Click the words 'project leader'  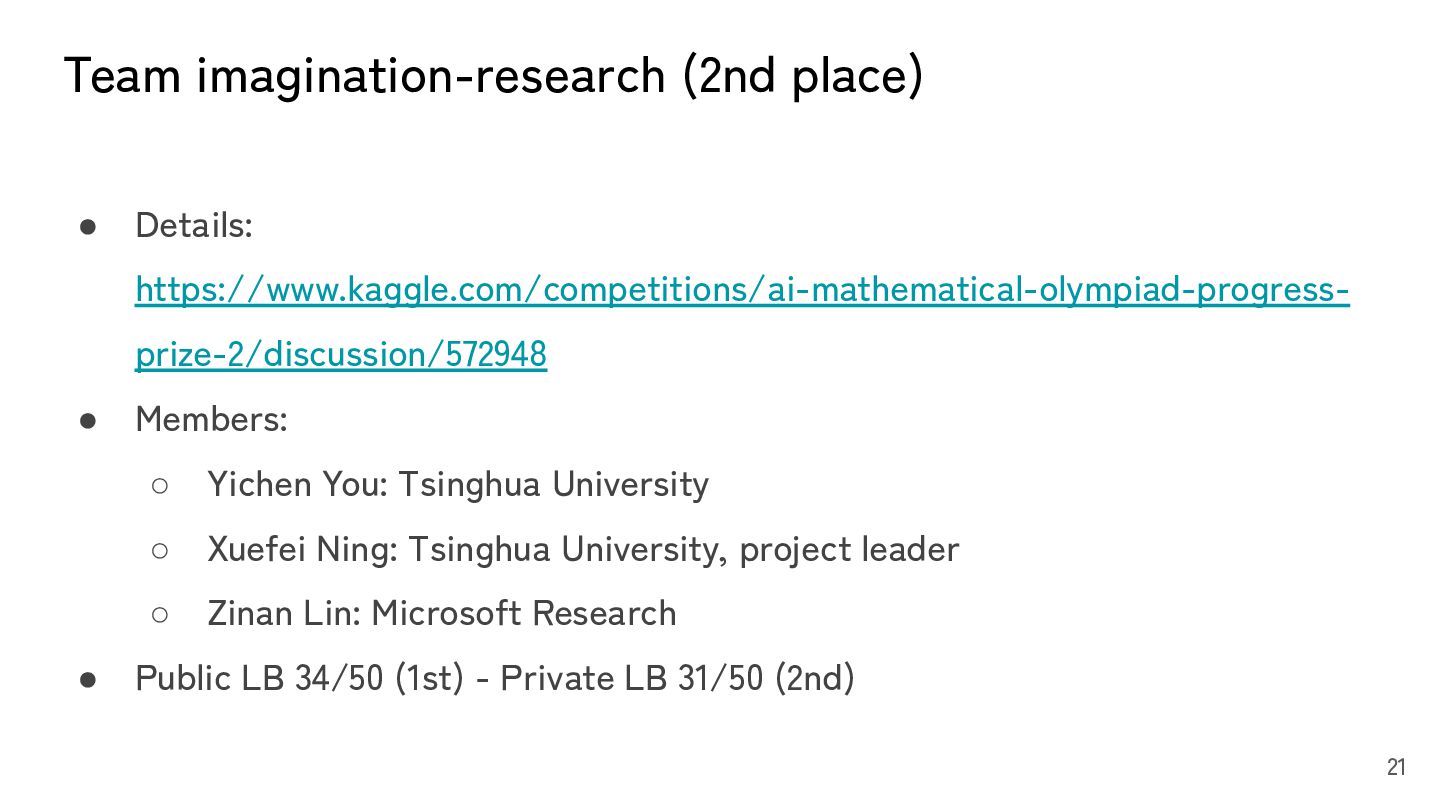(x=849, y=549)
